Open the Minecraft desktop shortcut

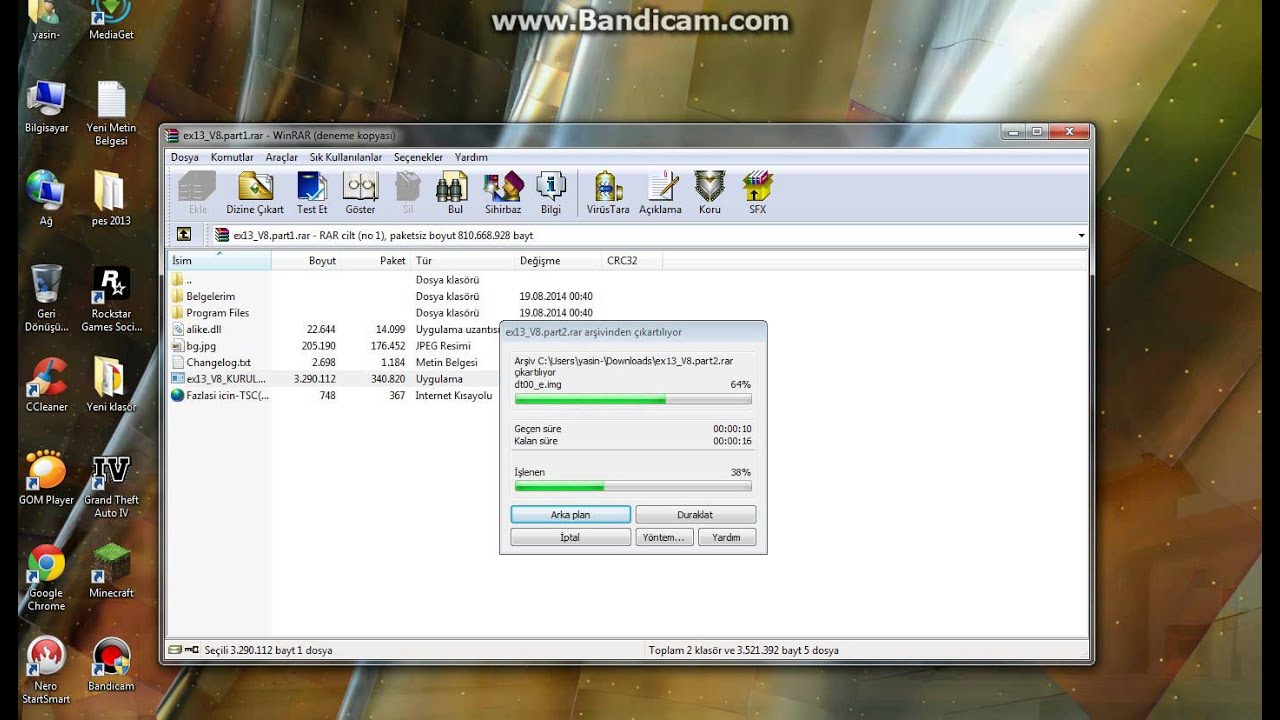pyautogui.click(x=111, y=571)
